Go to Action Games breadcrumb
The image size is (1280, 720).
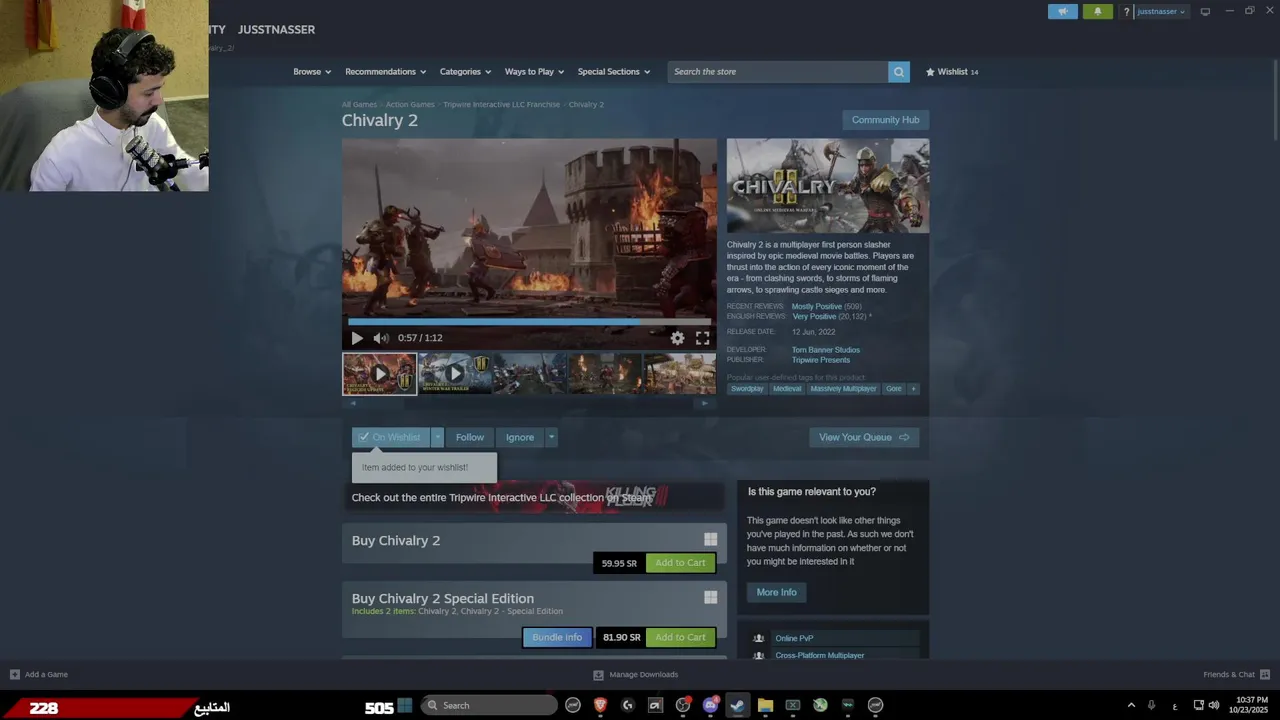tap(410, 105)
